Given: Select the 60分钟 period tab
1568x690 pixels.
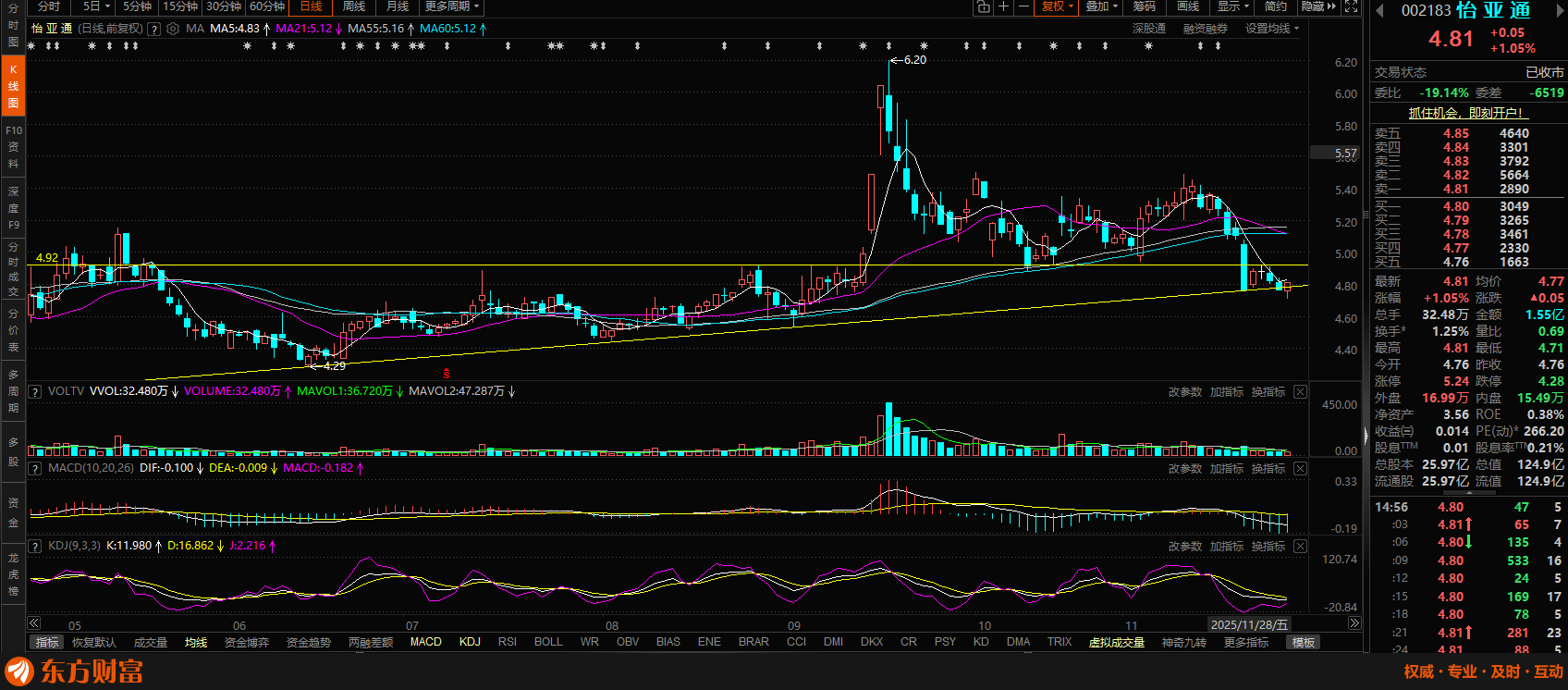Looking at the screenshot, I should 267,6.
